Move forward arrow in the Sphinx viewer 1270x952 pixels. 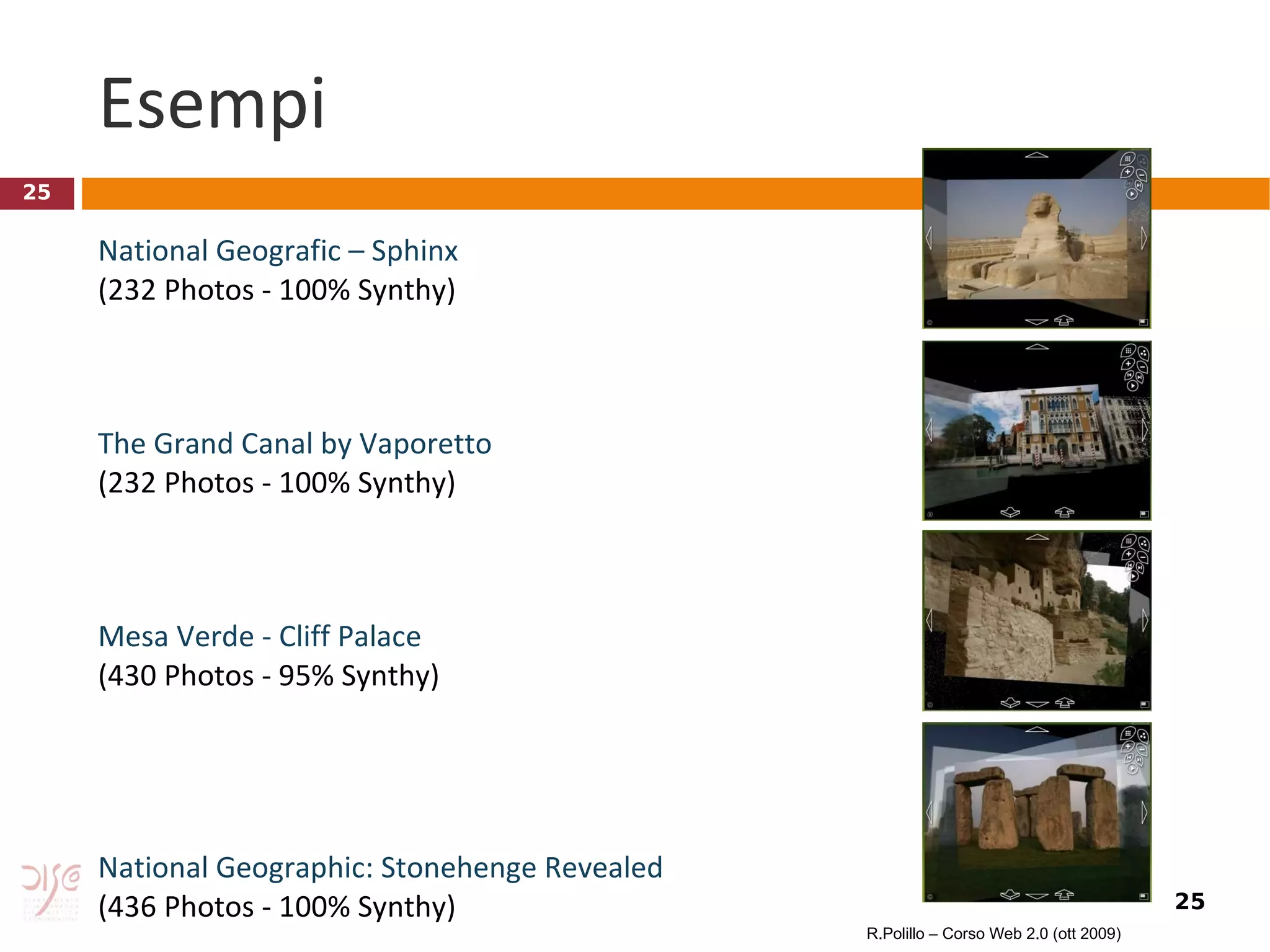point(1064,320)
